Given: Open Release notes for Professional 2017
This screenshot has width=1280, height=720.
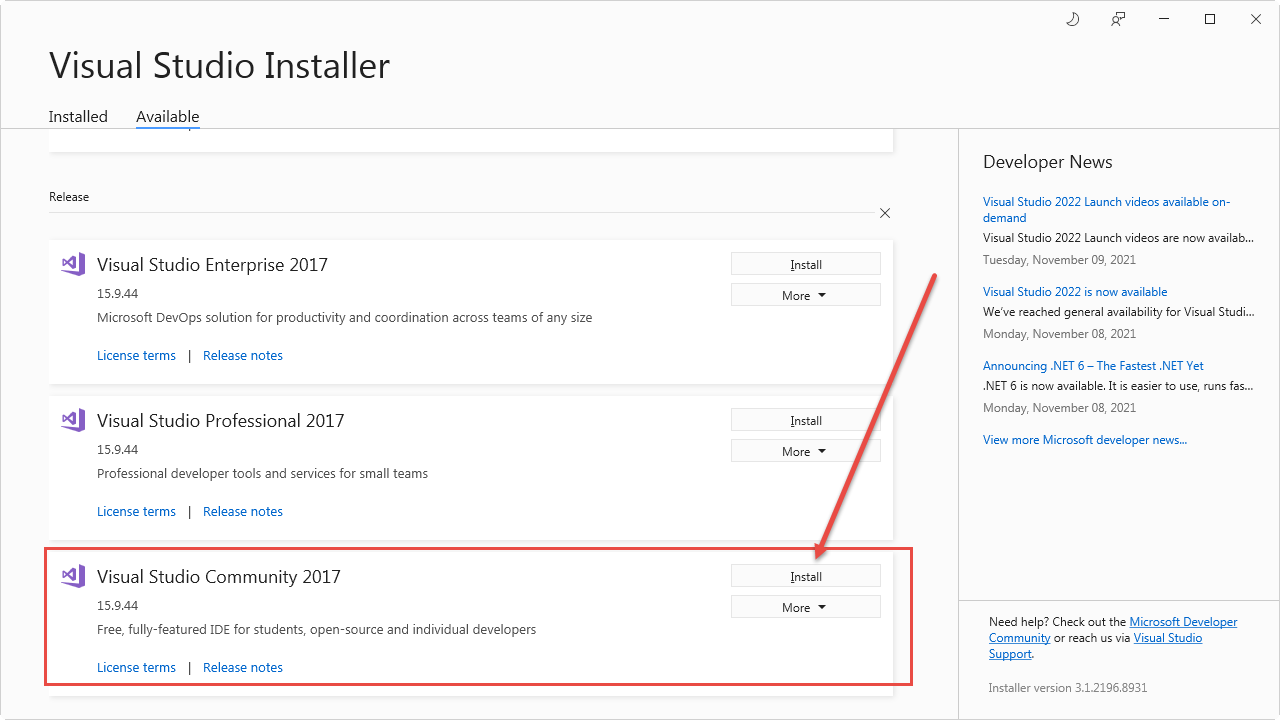Looking at the screenshot, I should click(243, 511).
